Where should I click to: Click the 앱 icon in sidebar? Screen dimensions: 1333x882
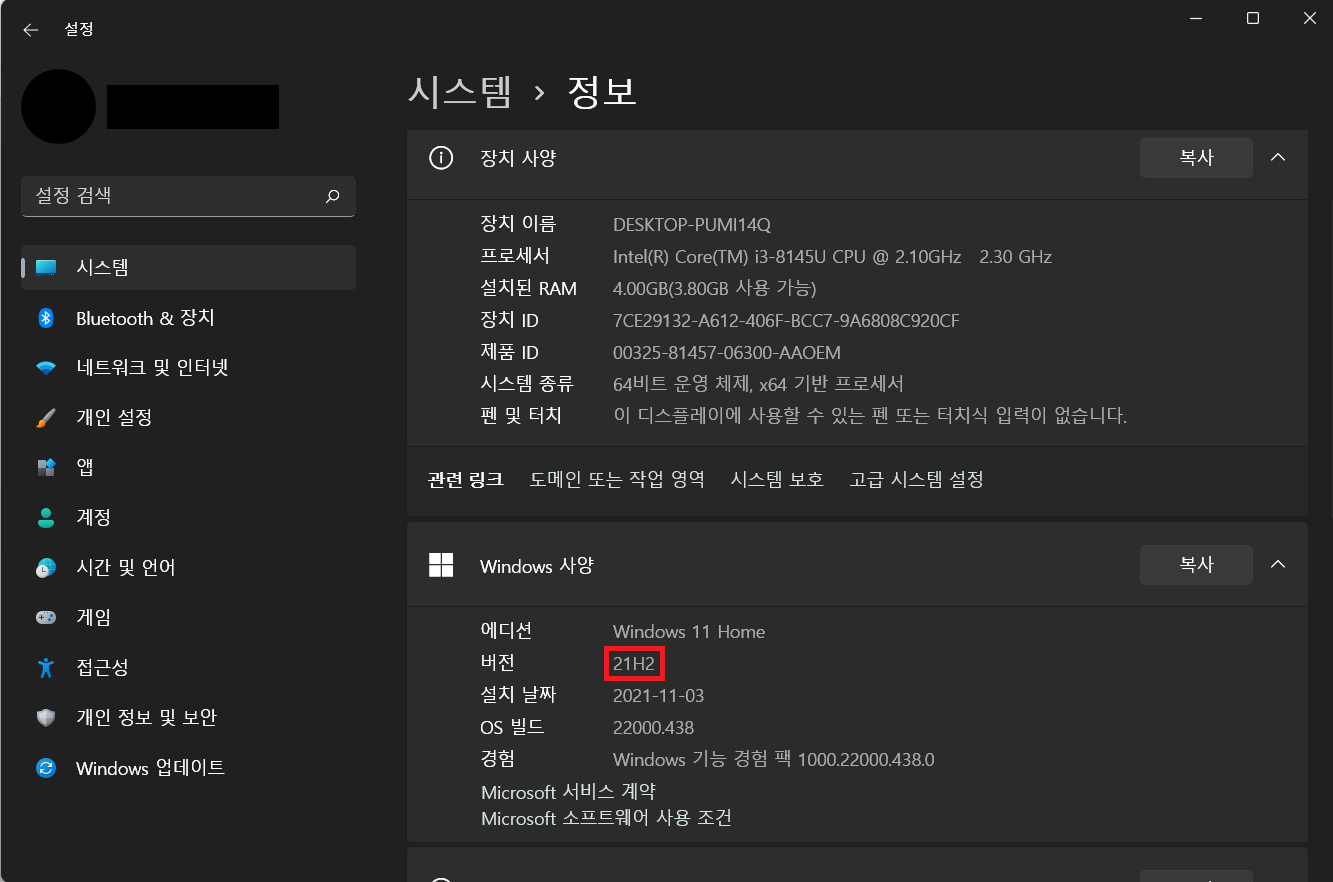pos(46,468)
